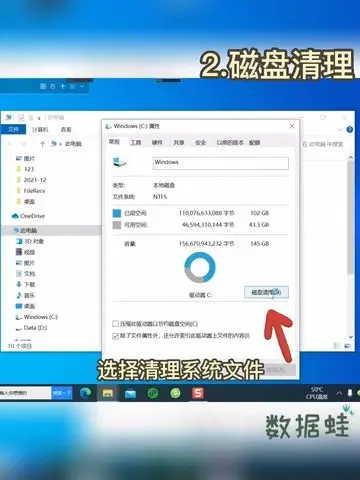
Task: Click the drive icon in the properties dialog
Action: [120, 162]
